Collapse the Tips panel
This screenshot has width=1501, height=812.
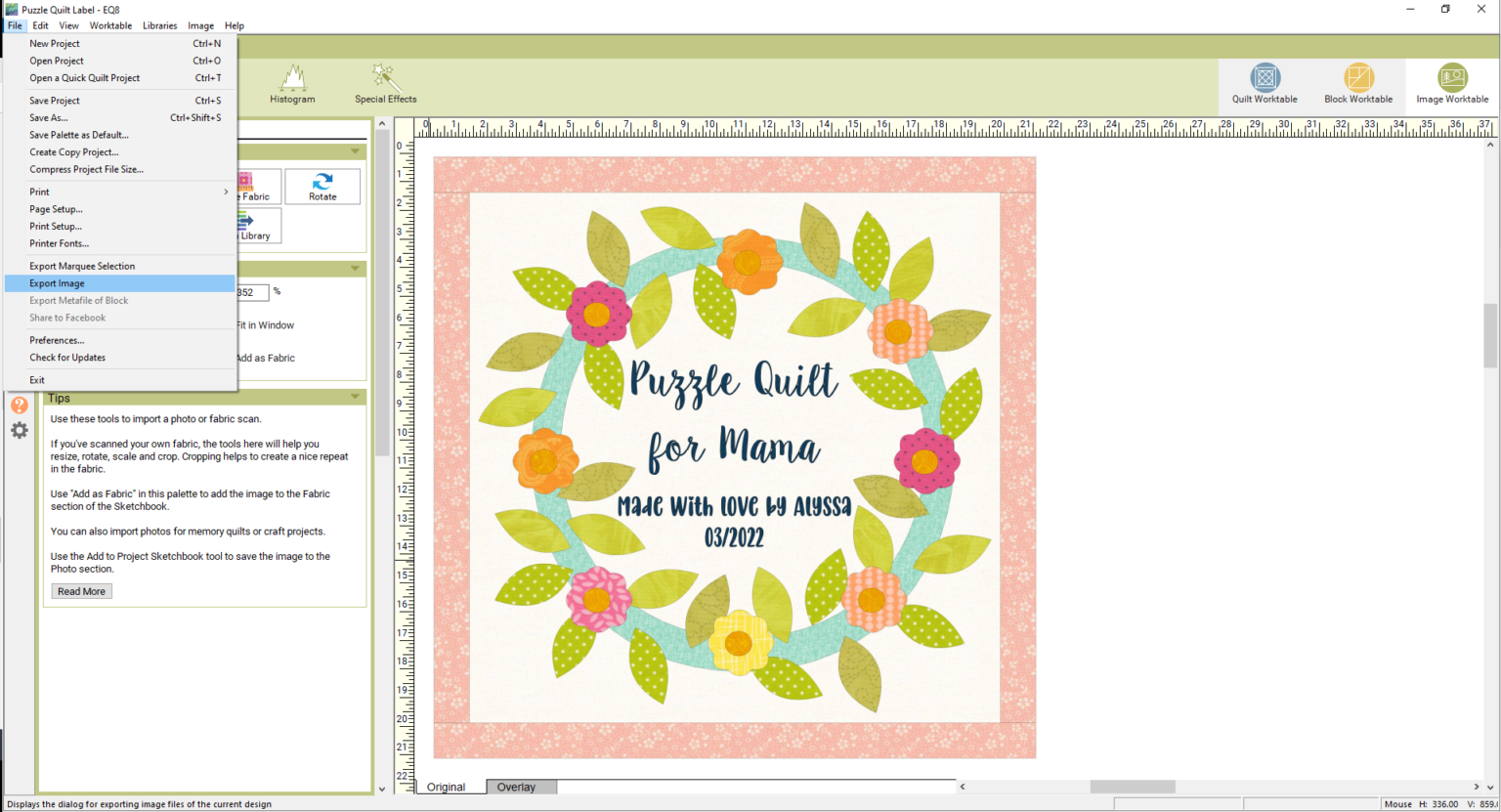pos(355,397)
